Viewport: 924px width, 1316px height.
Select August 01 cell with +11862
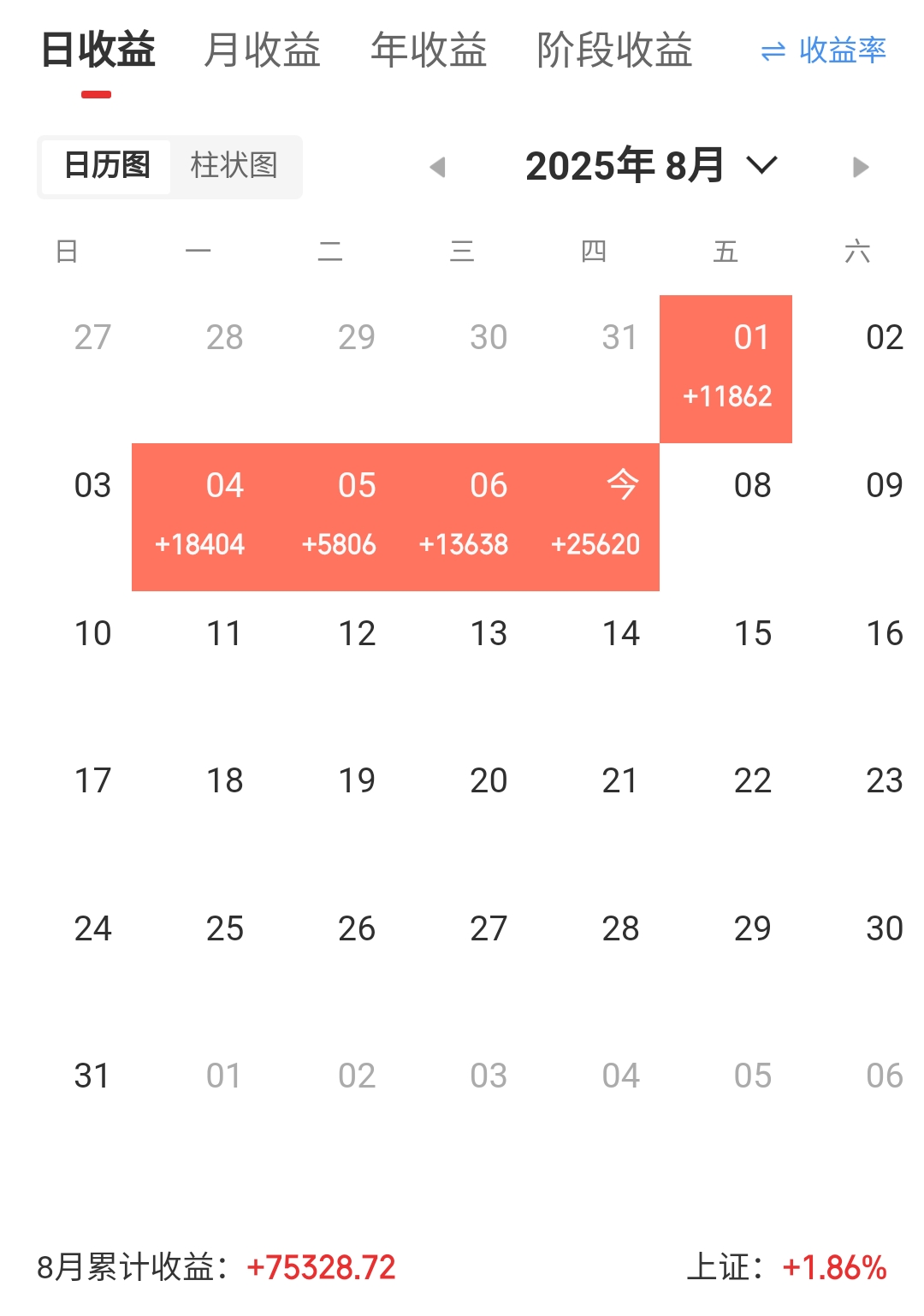pos(726,369)
